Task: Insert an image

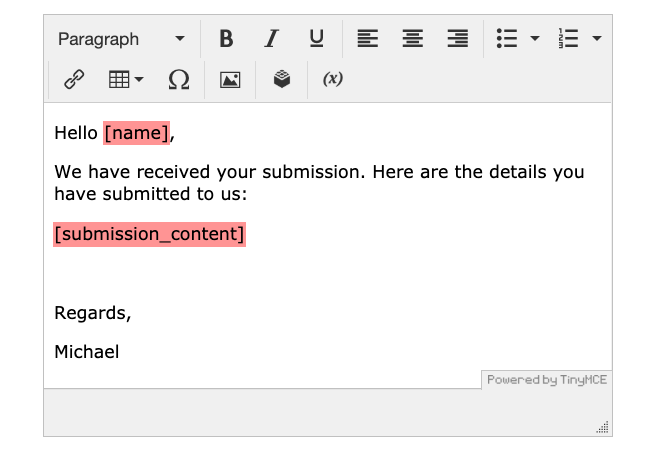Action: pos(230,80)
